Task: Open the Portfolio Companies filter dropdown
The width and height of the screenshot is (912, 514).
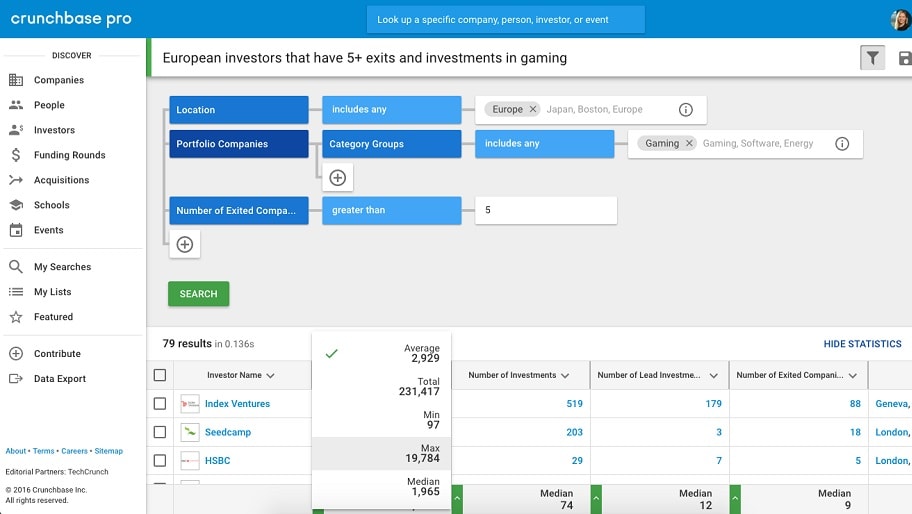Action: (x=238, y=144)
